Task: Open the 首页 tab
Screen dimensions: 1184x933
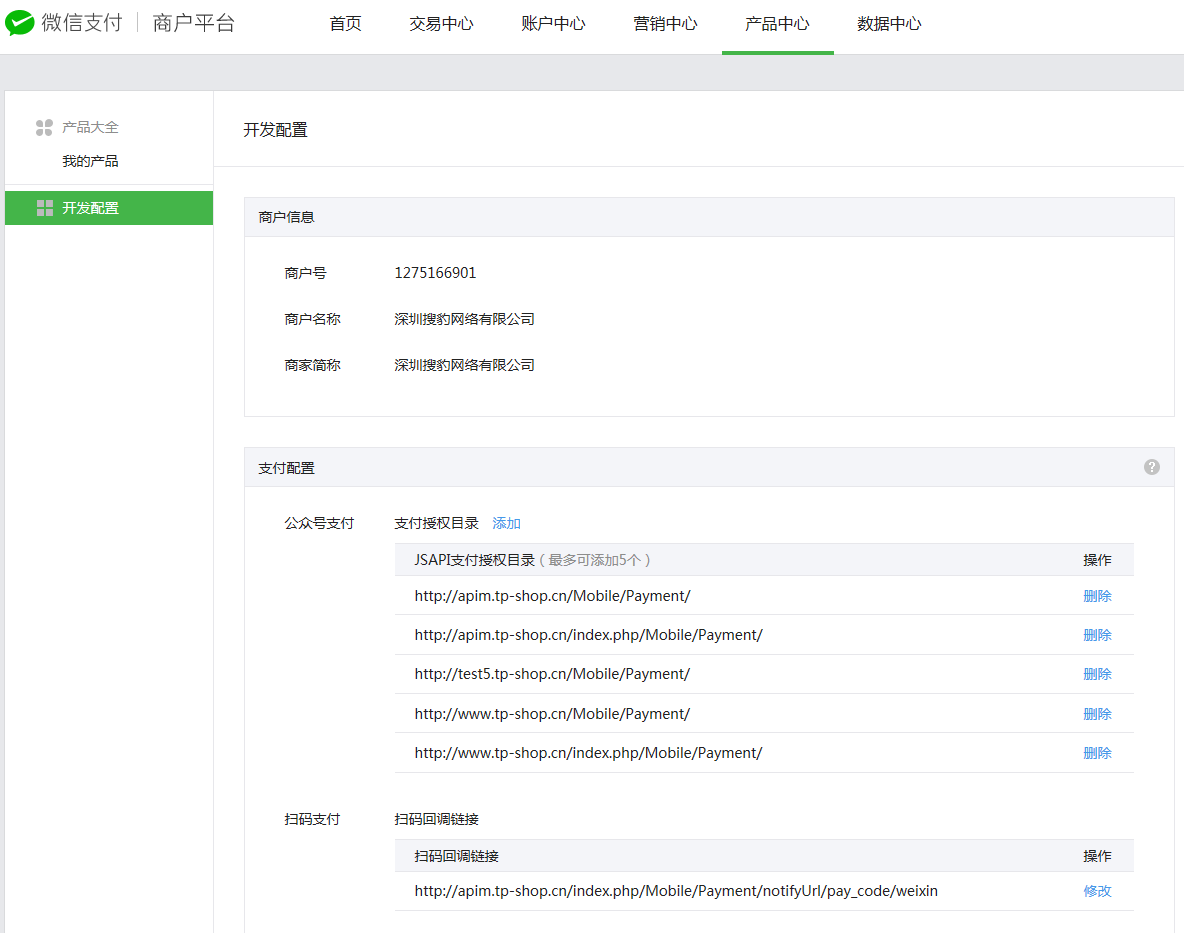Action: pyautogui.click(x=345, y=24)
